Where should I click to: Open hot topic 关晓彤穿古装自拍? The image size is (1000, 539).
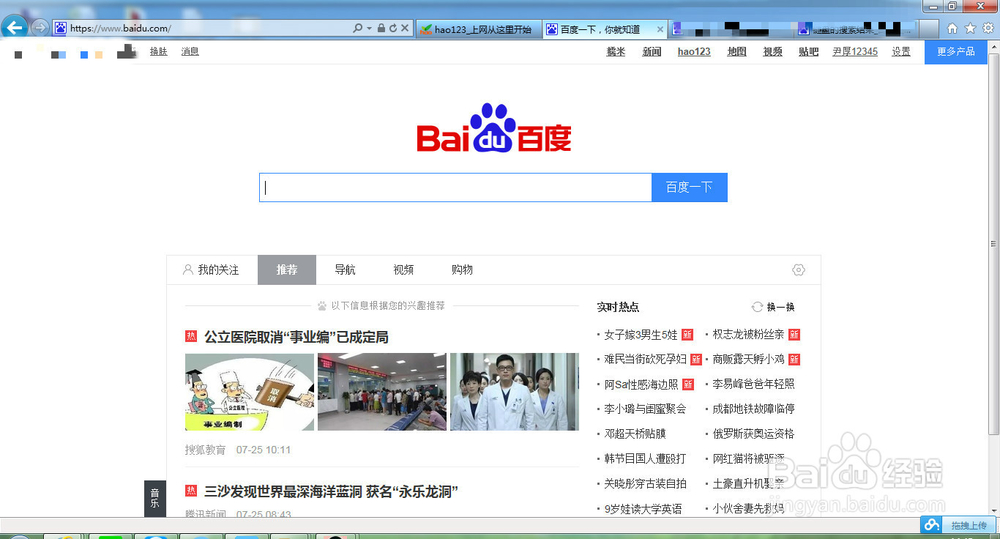[645, 484]
